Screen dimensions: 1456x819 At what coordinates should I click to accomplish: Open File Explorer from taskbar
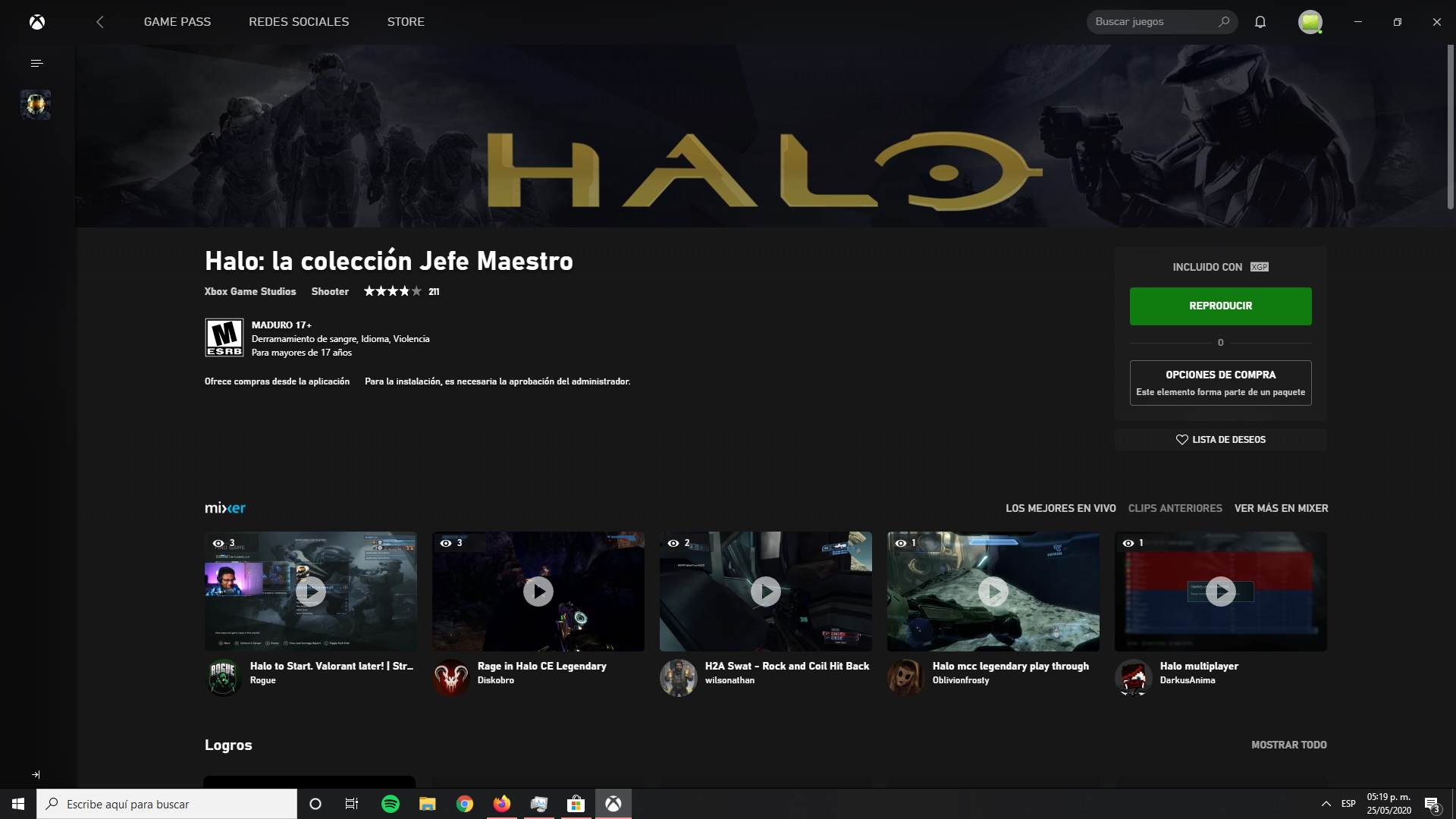[x=428, y=804]
